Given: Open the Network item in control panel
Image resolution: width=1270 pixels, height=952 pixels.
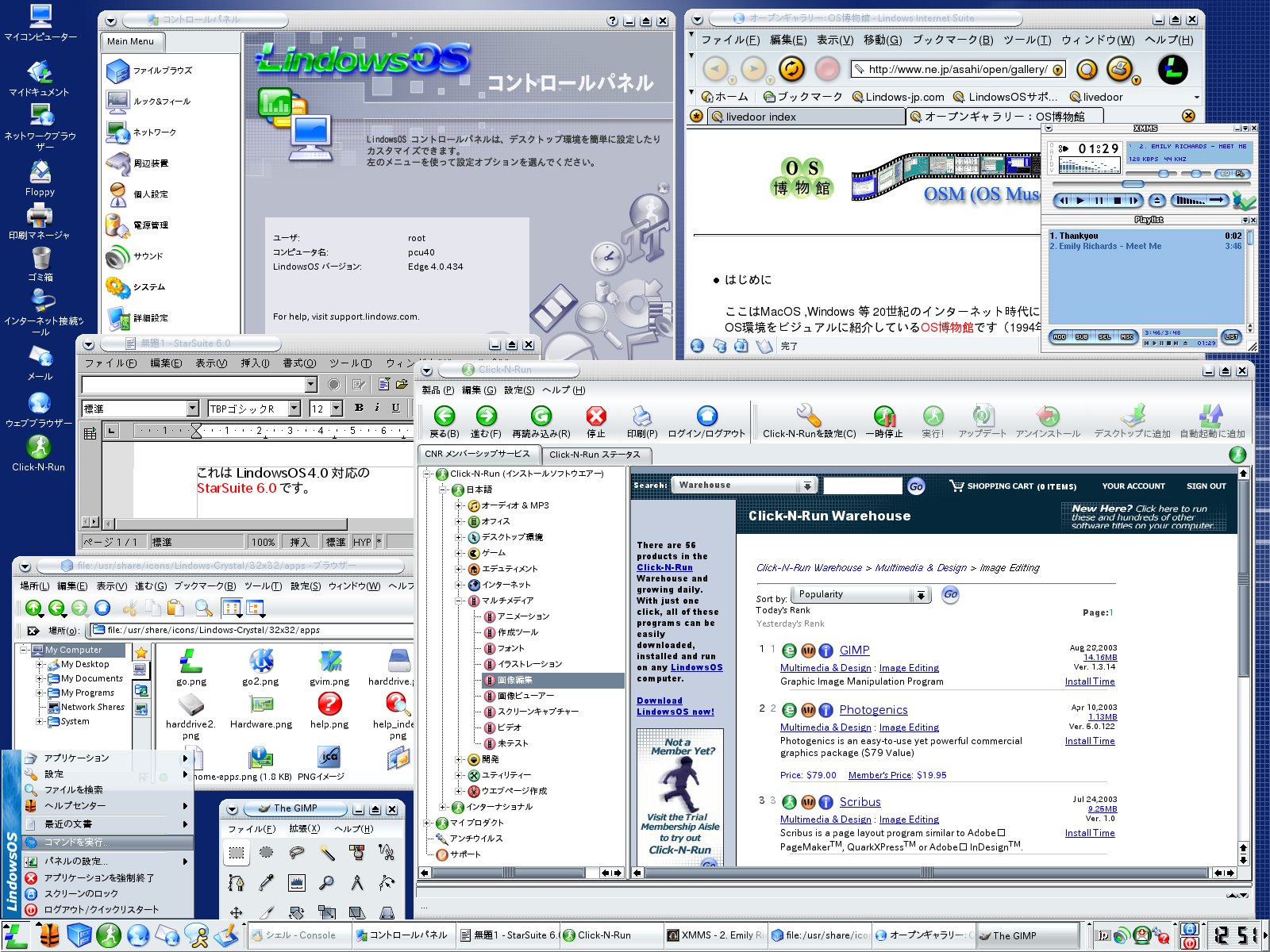Looking at the screenshot, I should [141, 132].
